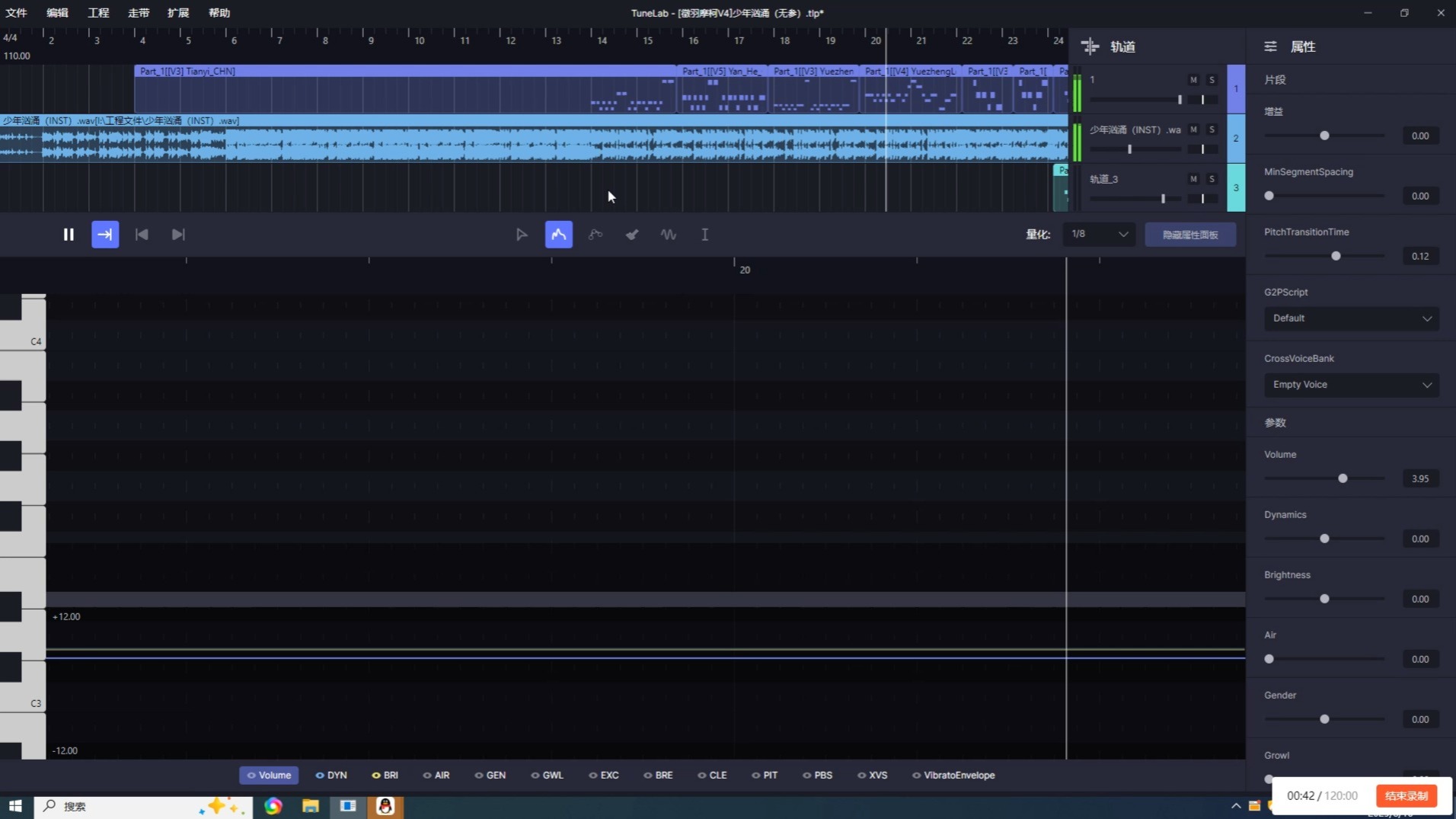The height and width of the screenshot is (819, 1456).
Task: Click the PitchTransitionTime slider handle
Action: pyautogui.click(x=1336, y=256)
